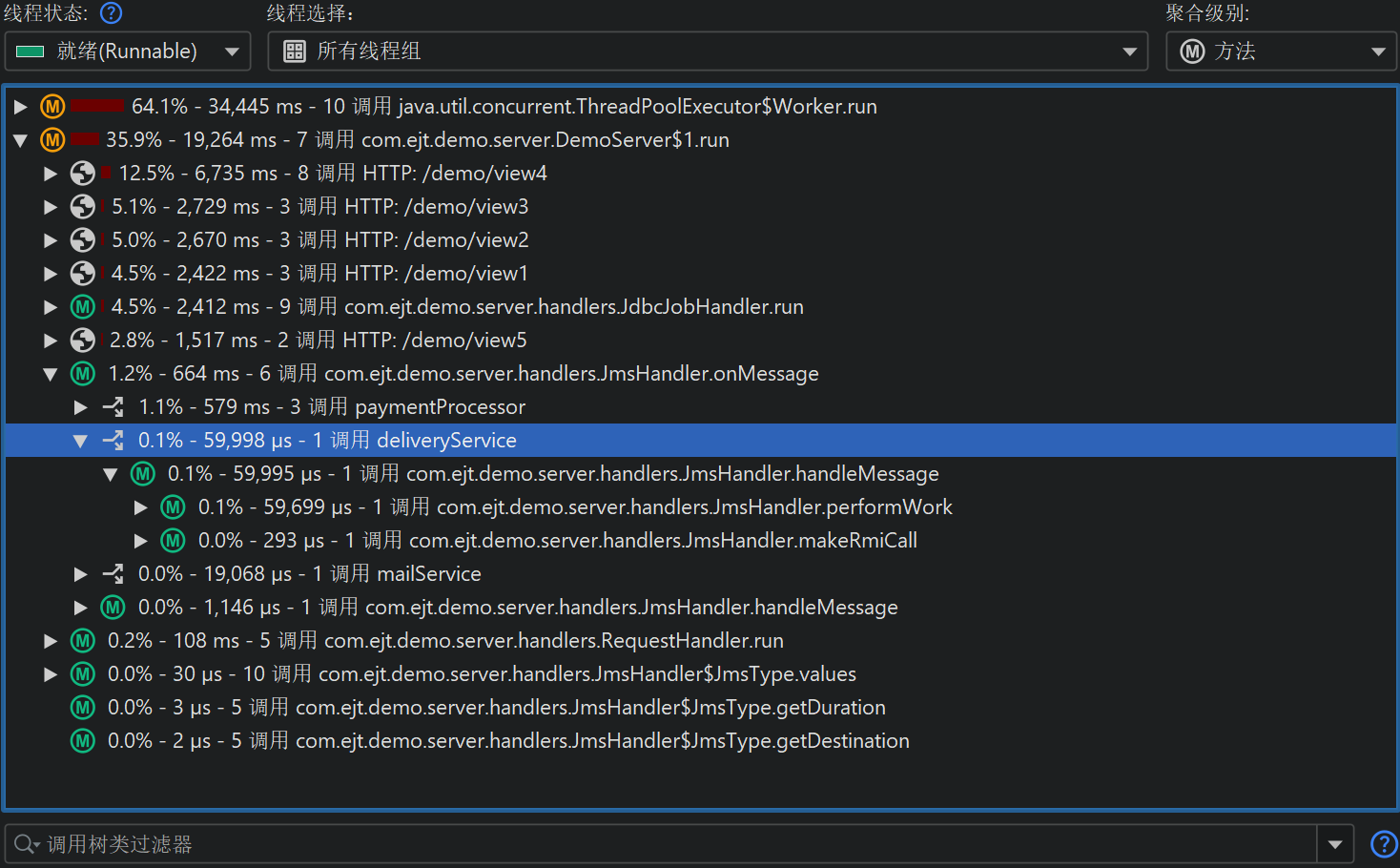Select the JdbcJobHandler.run row text

click(x=458, y=307)
